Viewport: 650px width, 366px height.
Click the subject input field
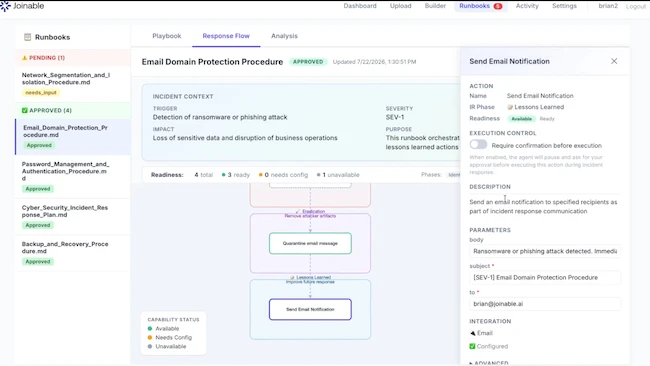click(x=545, y=277)
